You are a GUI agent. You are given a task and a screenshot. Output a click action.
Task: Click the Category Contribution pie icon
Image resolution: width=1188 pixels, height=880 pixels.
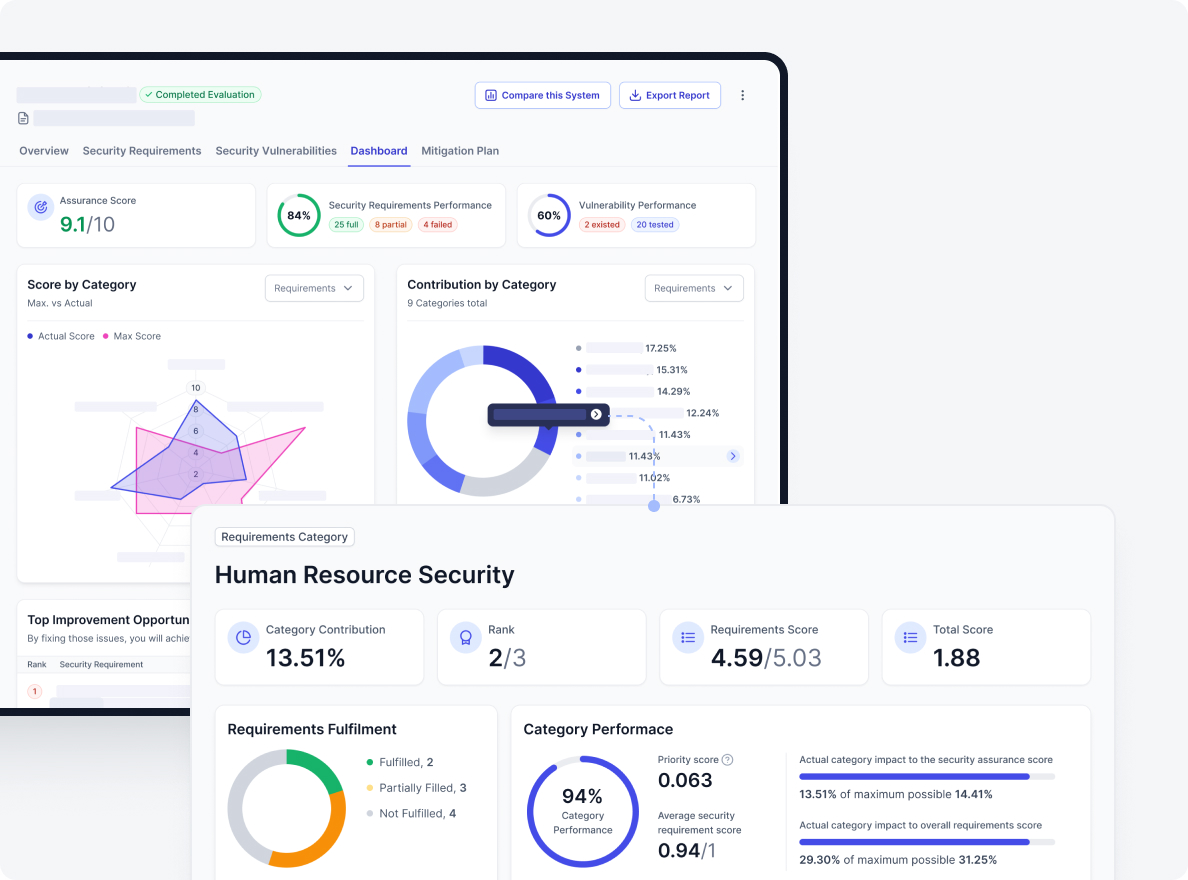point(243,638)
